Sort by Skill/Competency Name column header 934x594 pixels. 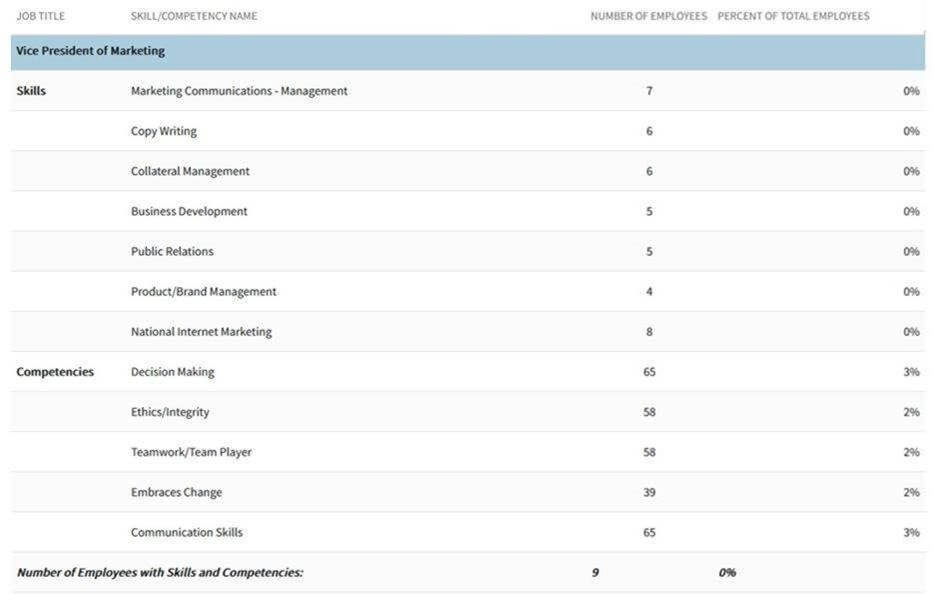[x=194, y=16]
